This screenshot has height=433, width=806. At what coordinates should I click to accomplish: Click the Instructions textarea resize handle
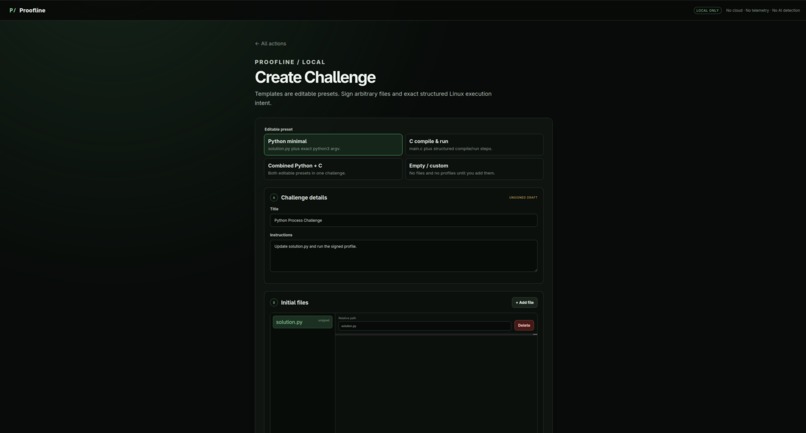coord(535,269)
